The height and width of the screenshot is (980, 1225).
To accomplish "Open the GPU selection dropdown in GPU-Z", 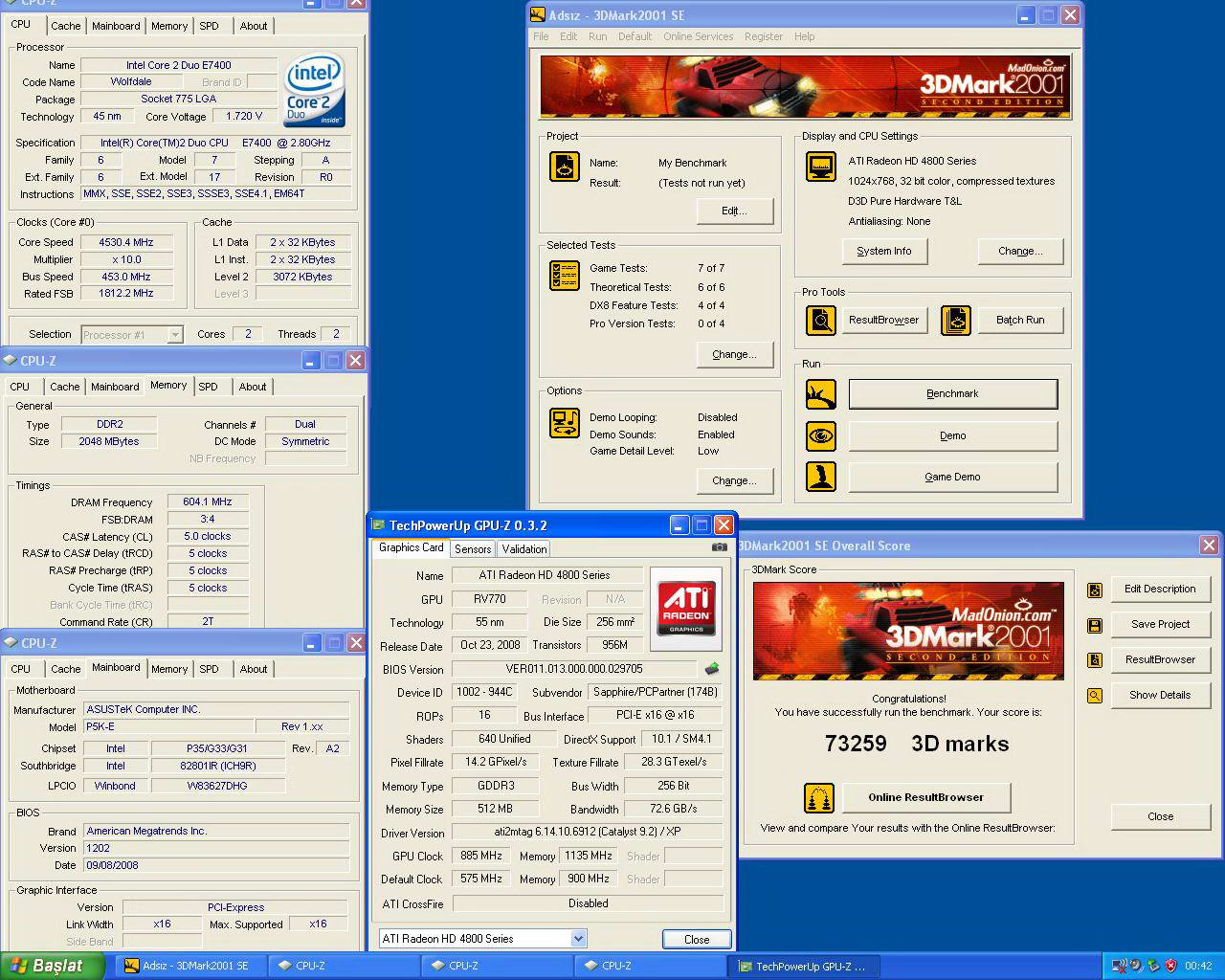I will pyautogui.click(x=578, y=939).
